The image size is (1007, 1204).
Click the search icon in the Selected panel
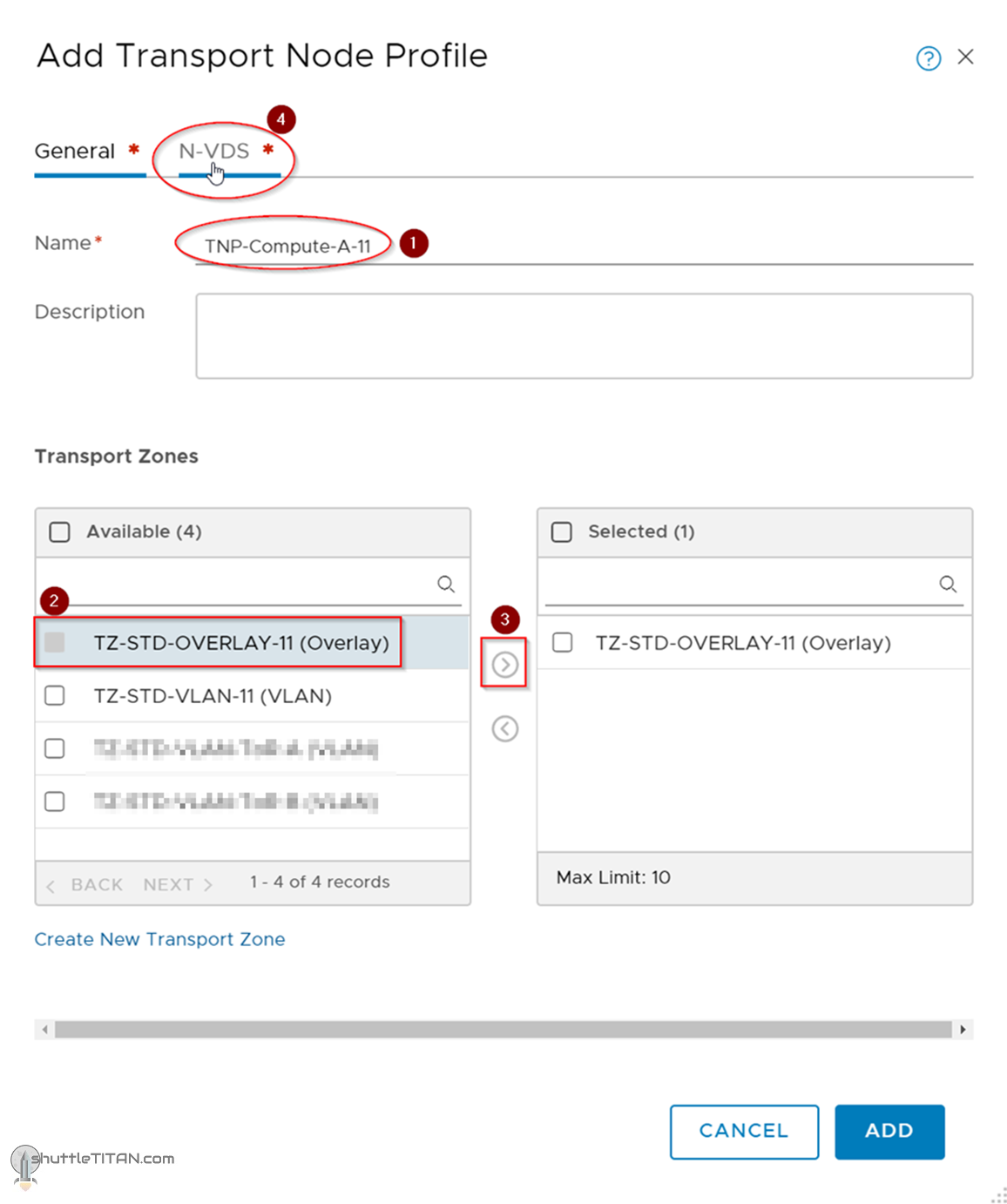point(948,585)
